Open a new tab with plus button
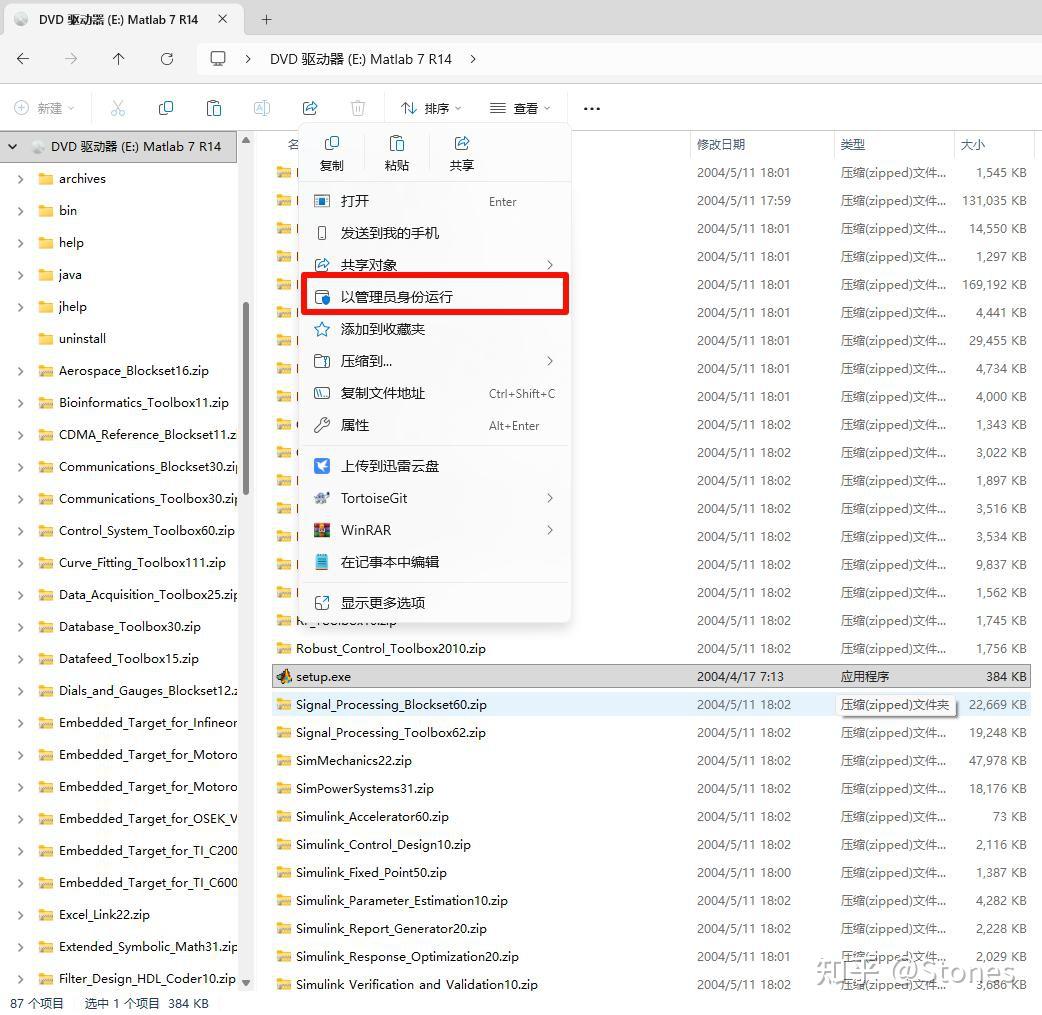The image size is (1042, 1015). tap(266, 19)
